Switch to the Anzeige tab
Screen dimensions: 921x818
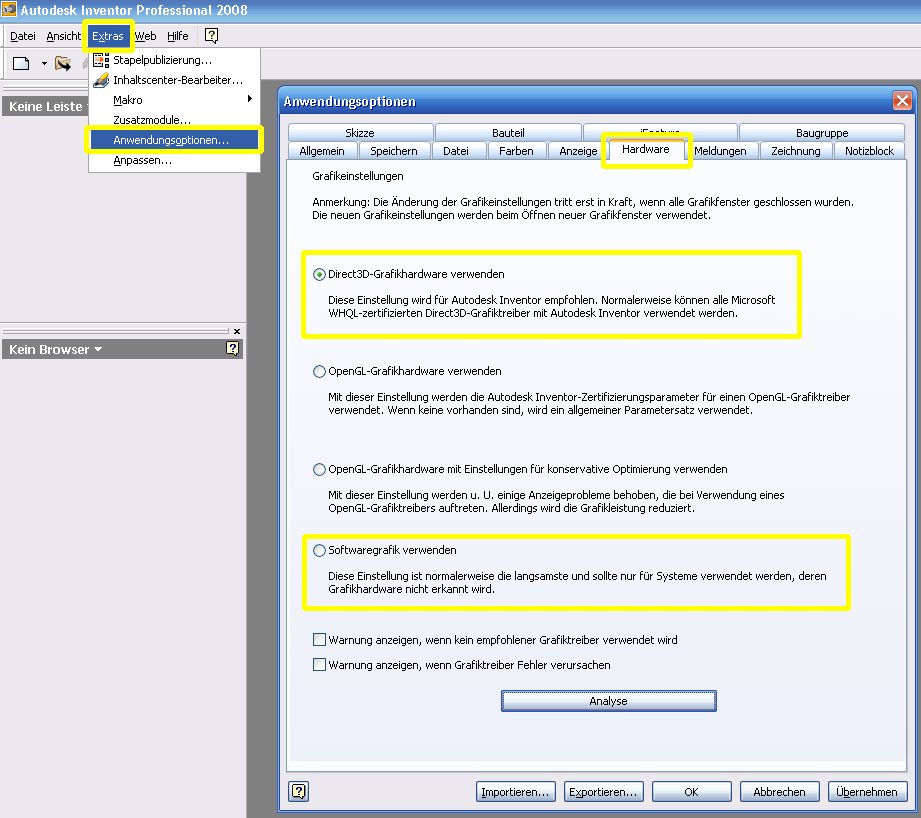coord(578,151)
